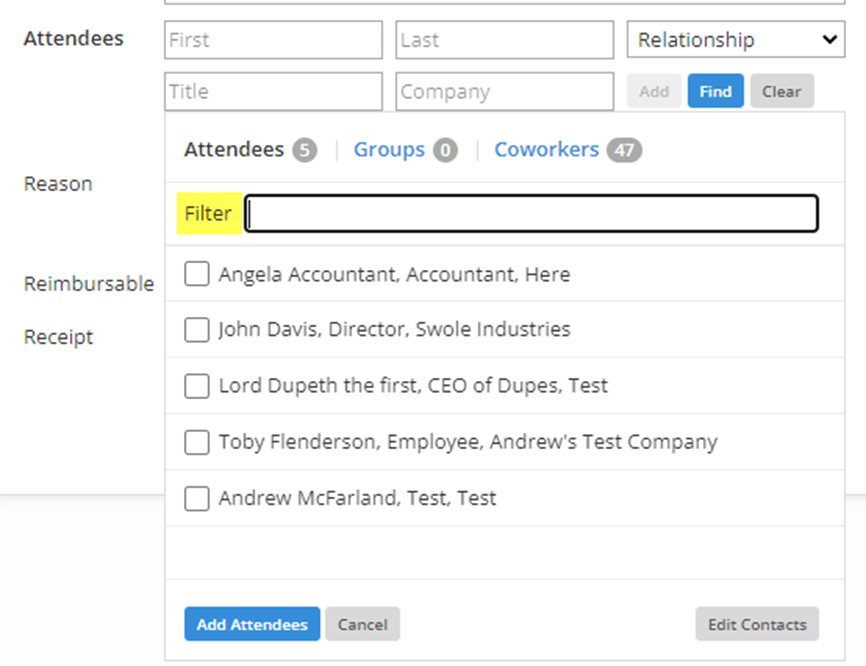Click the Last name field
The image size is (866, 666).
(504, 40)
